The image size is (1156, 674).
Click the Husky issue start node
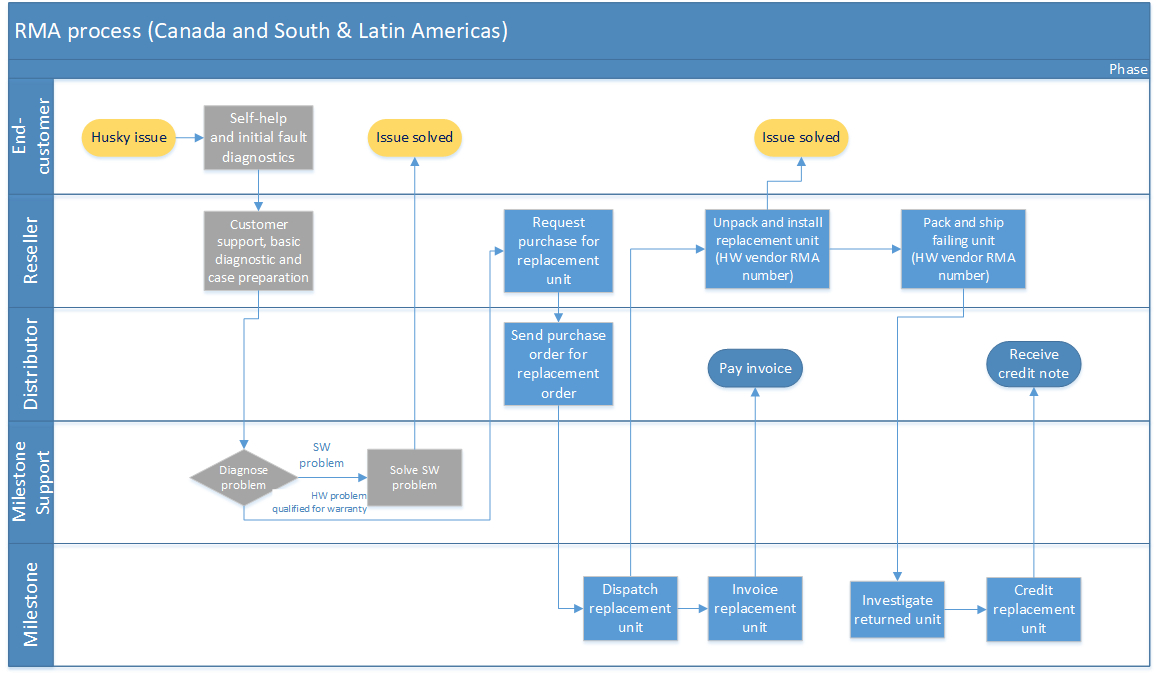(128, 138)
